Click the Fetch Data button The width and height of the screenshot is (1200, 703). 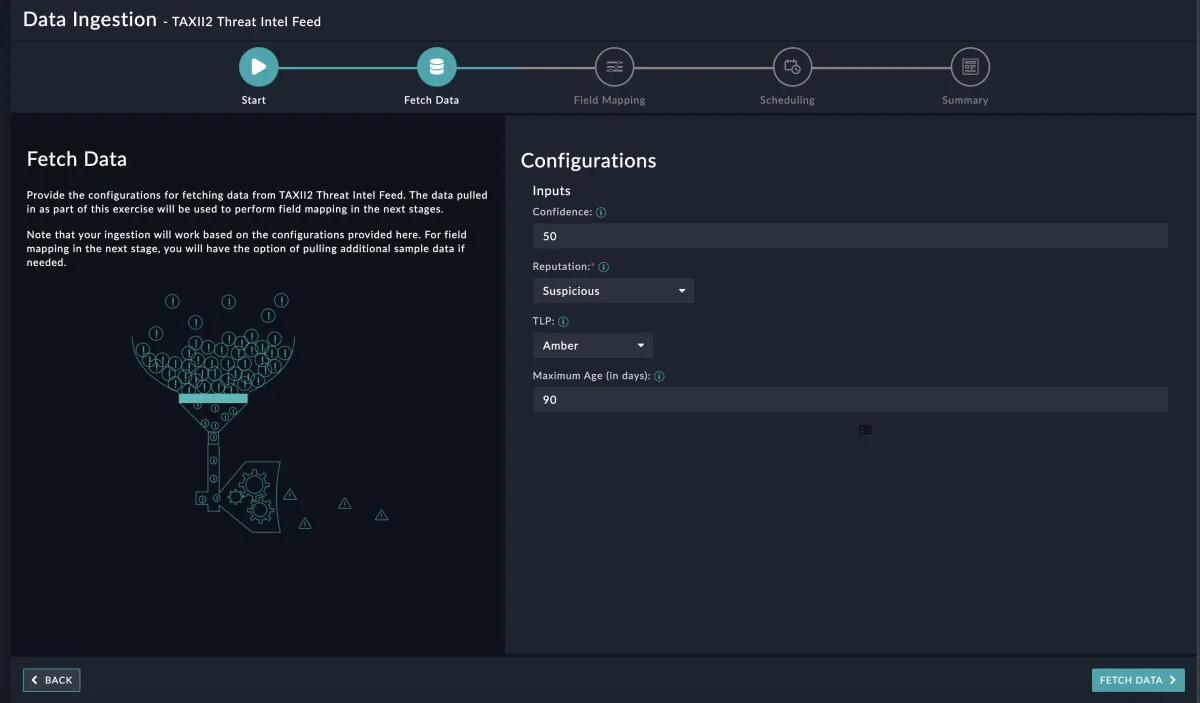[x=1138, y=680]
